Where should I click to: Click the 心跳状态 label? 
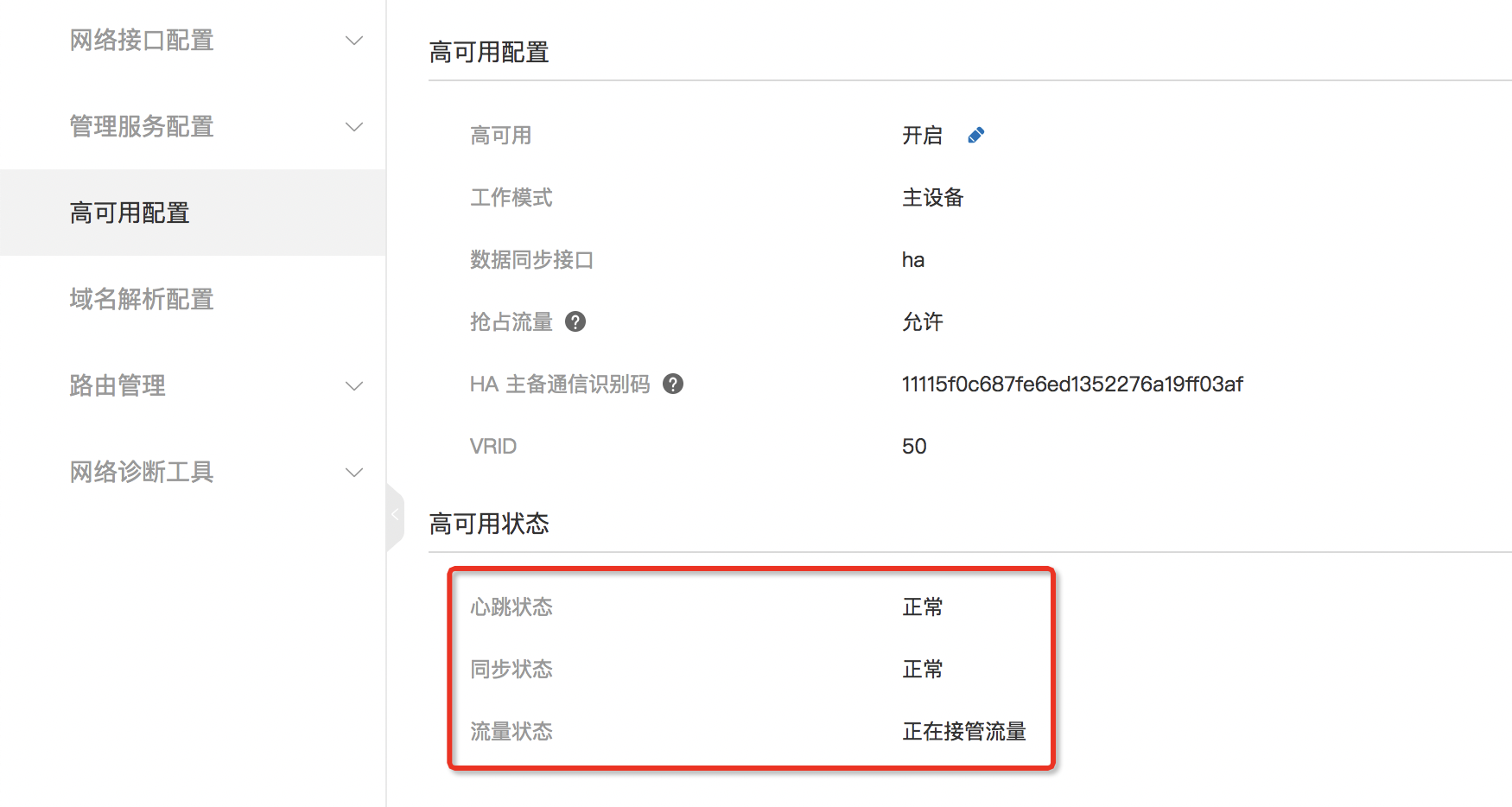click(511, 607)
